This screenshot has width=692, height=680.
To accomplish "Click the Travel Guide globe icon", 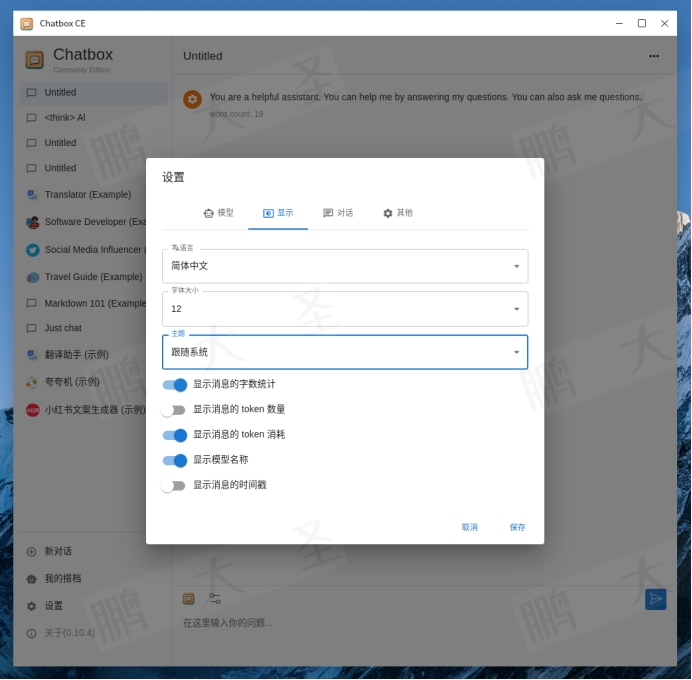I will click(x=33, y=278).
